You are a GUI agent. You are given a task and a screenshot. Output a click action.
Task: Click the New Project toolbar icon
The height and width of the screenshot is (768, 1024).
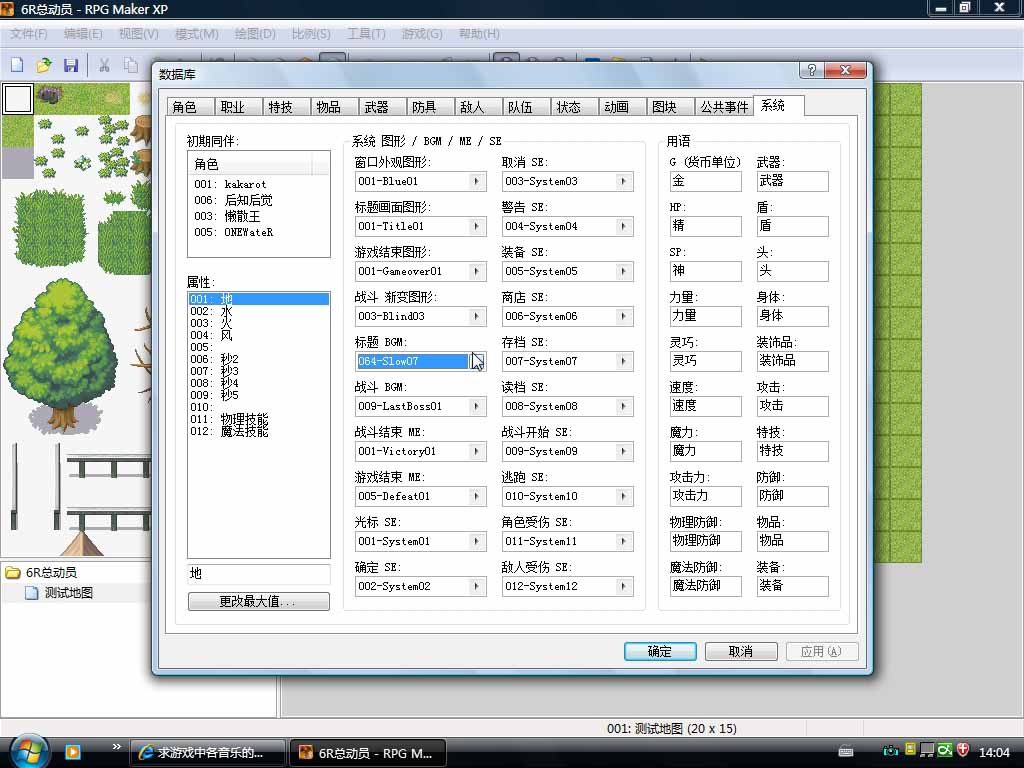pyautogui.click(x=17, y=65)
